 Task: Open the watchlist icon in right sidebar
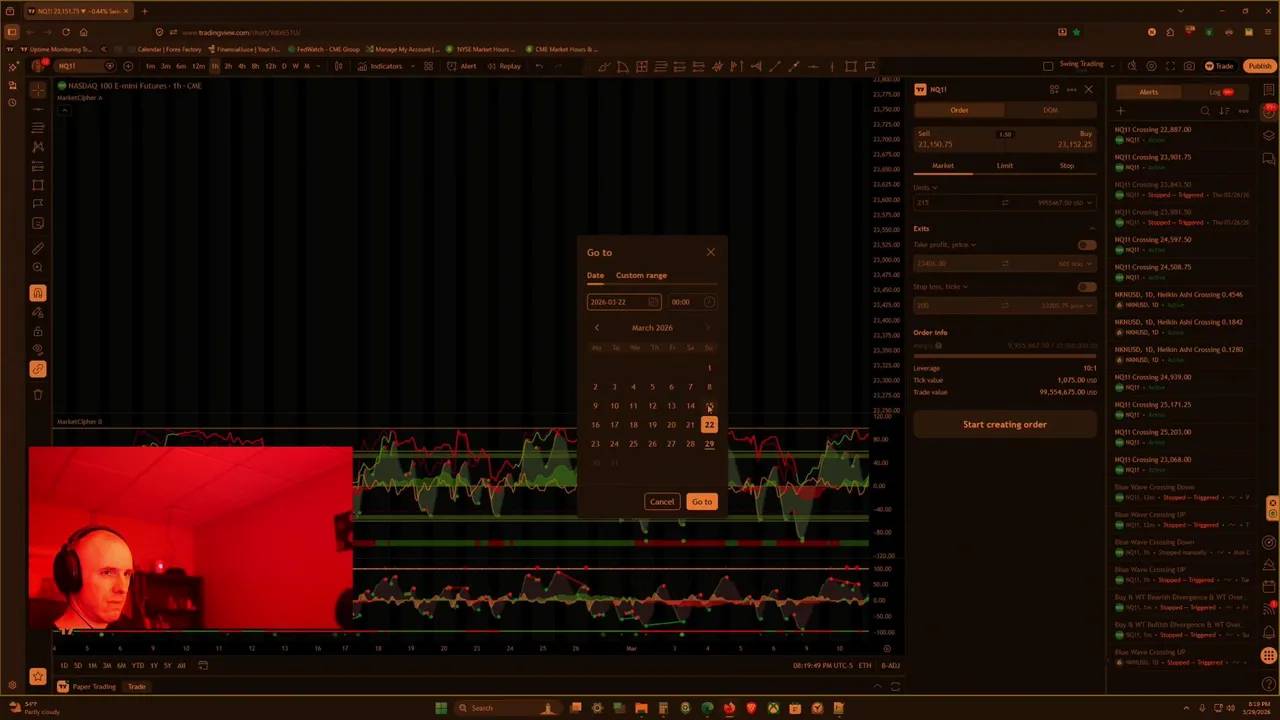tap(1269, 90)
